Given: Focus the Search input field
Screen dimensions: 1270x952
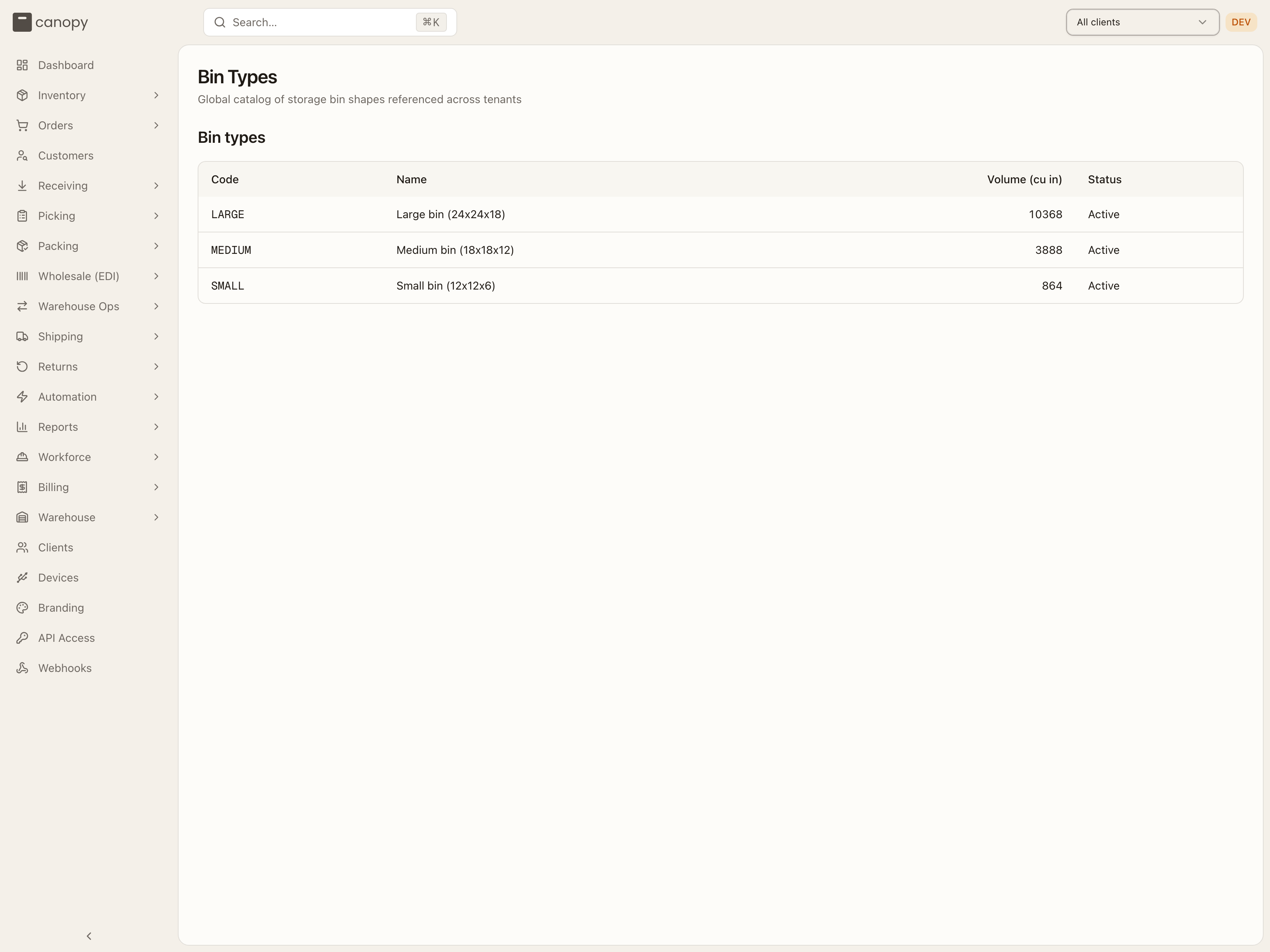Looking at the screenshot, I should (330, 22).
